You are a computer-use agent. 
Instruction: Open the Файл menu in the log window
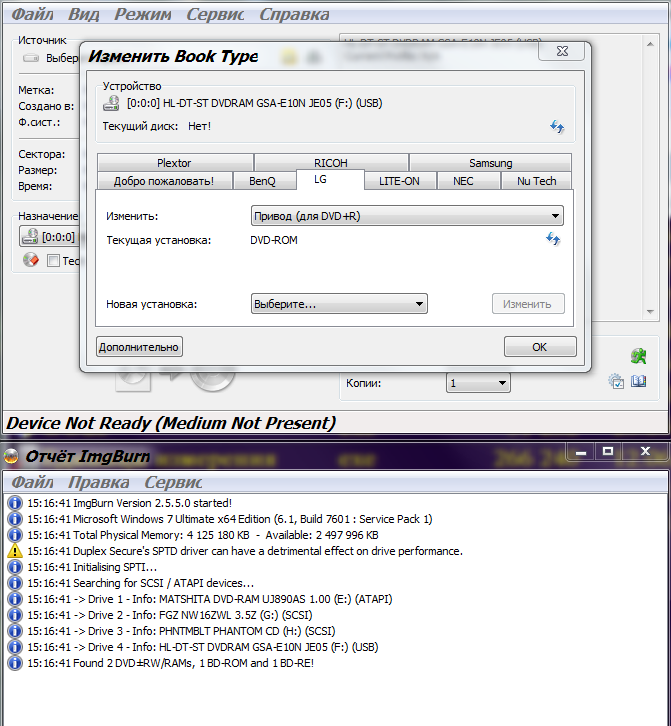[x=32, y=482]
